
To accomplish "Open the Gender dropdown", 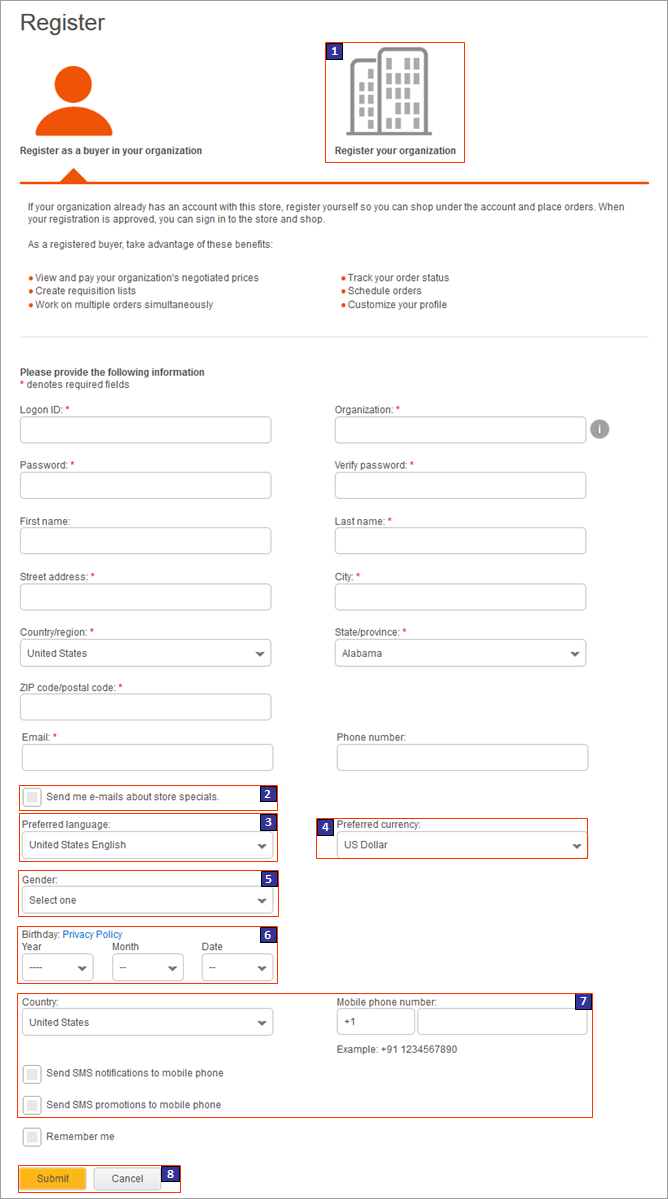I will pyautogui.click(x=145, y=900).
